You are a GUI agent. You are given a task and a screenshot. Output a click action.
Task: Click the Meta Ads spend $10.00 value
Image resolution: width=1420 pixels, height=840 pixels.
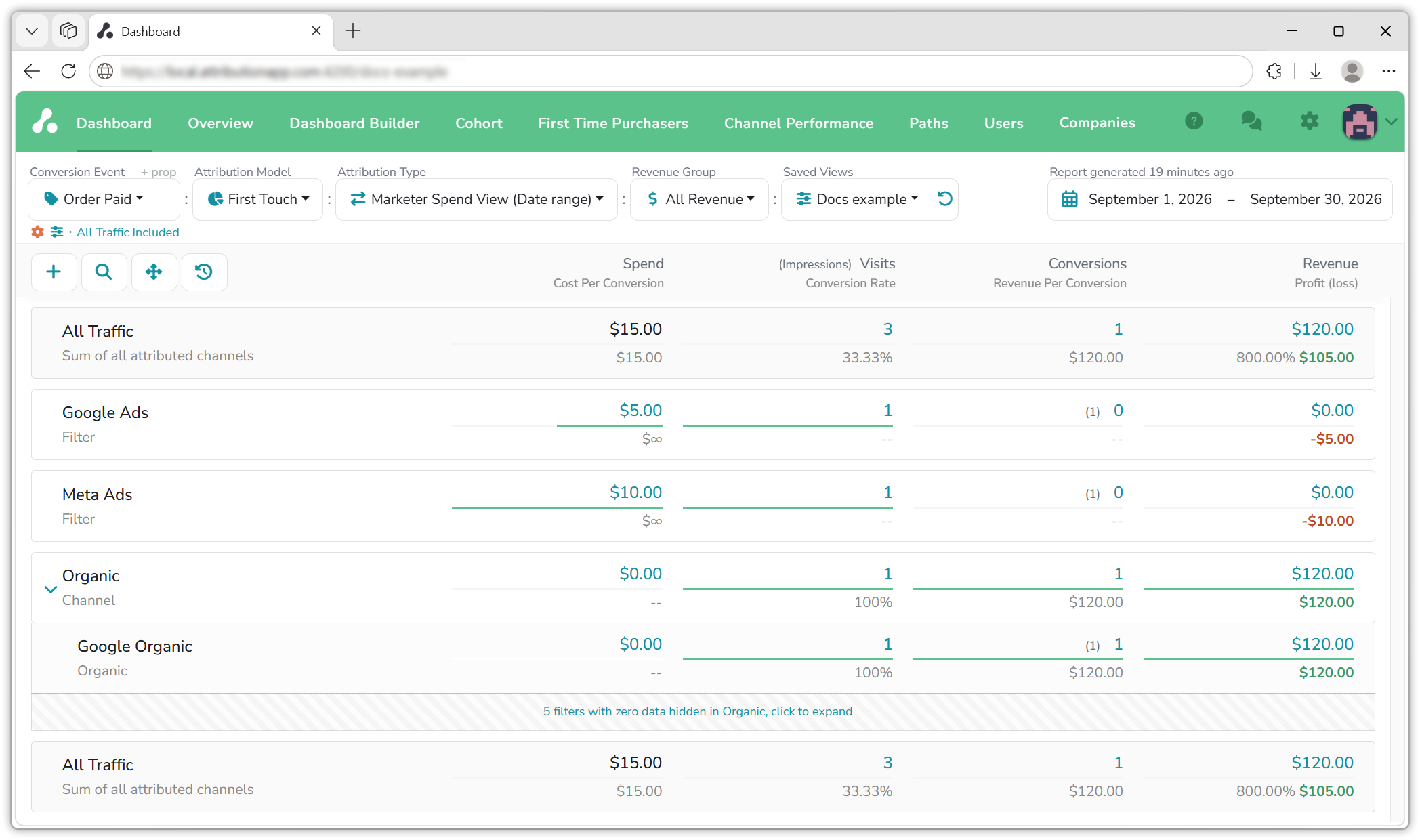pyautogui.click(x=635, y=492)
